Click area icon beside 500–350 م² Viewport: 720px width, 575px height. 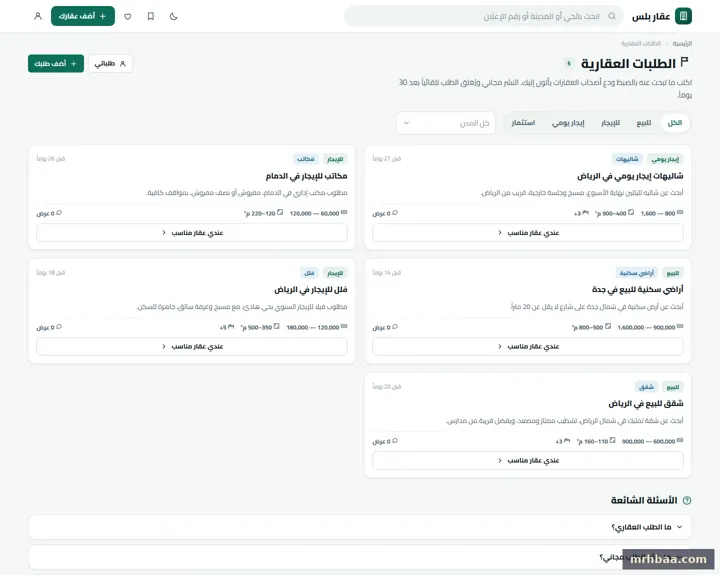pos(276,326)
